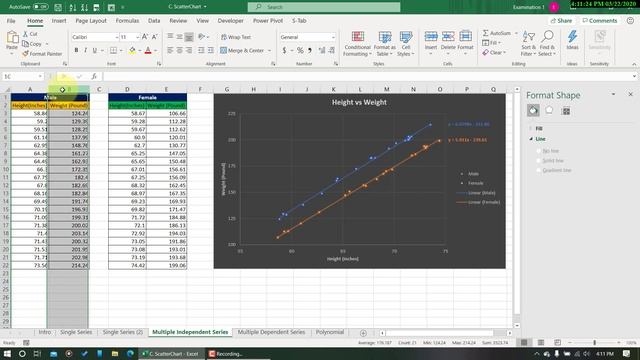Adjust the zoom slider in status bar
640x360 pixels.
pyautogui.click(x=594, y=342)
